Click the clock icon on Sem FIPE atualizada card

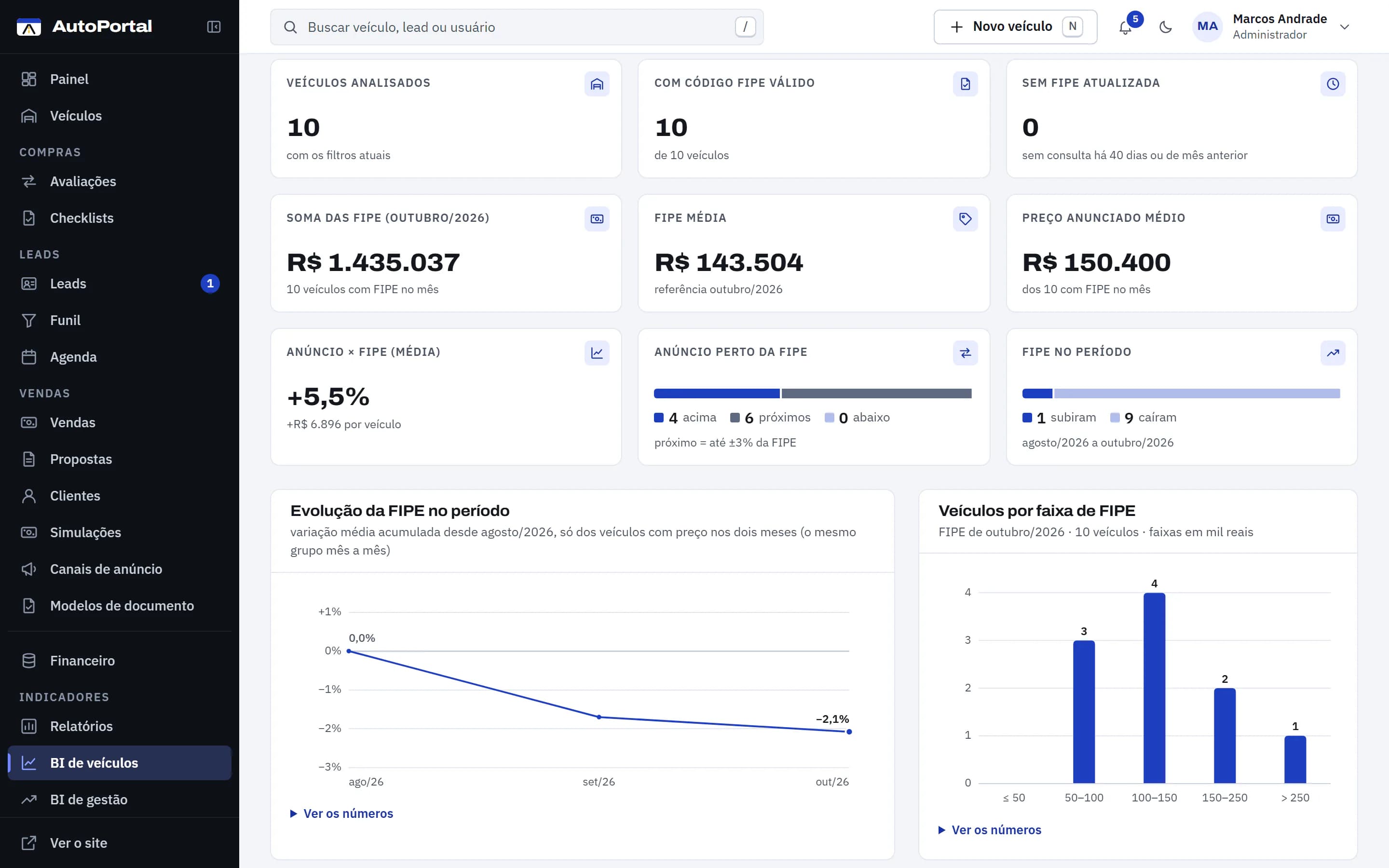[x=1333, y=84]
